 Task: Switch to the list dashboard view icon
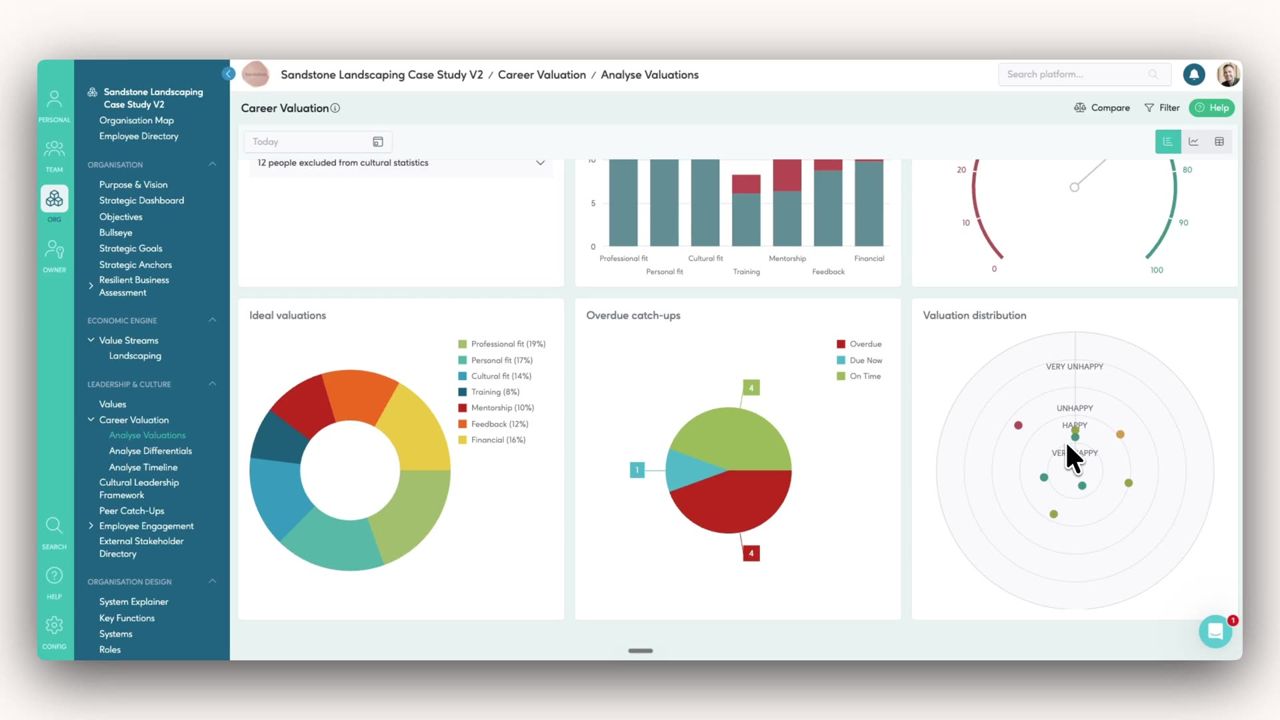point(1167,142)
